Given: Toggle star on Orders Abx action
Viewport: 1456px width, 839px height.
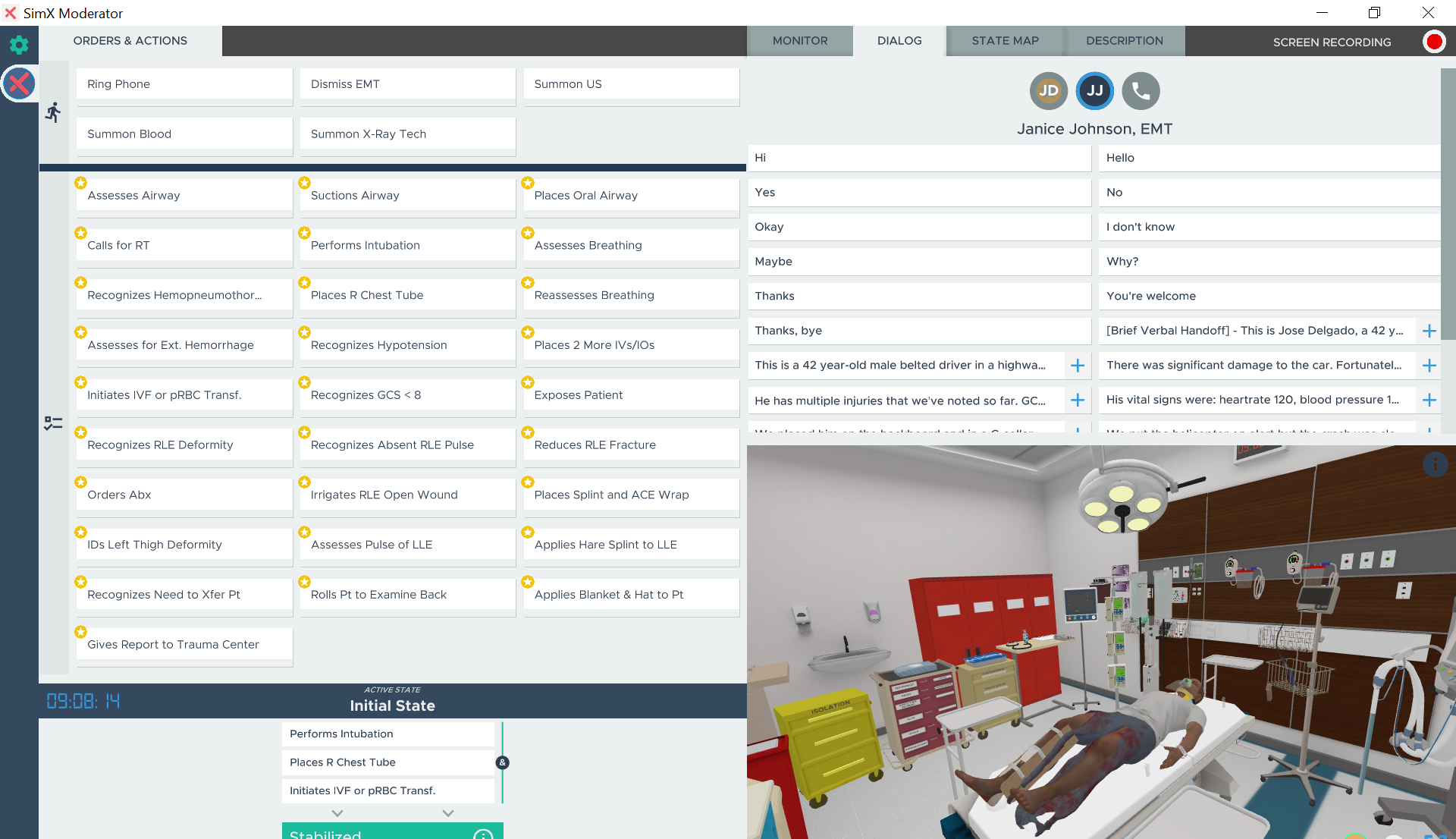Looking at the screenshot, I should coord(80,482).
